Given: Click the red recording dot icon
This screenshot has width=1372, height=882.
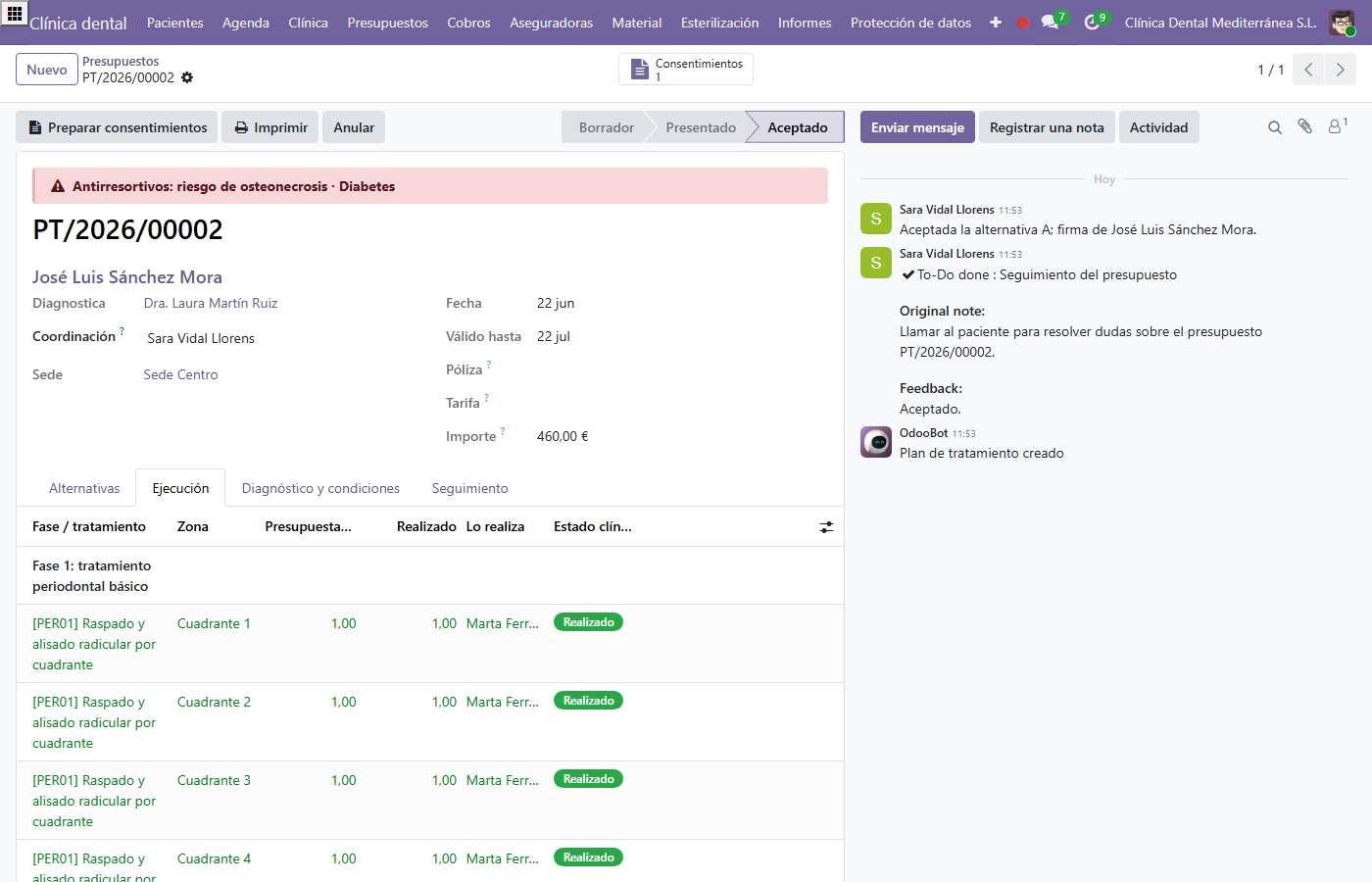Looking at the screenshot, I should [x=1023, y=23].
